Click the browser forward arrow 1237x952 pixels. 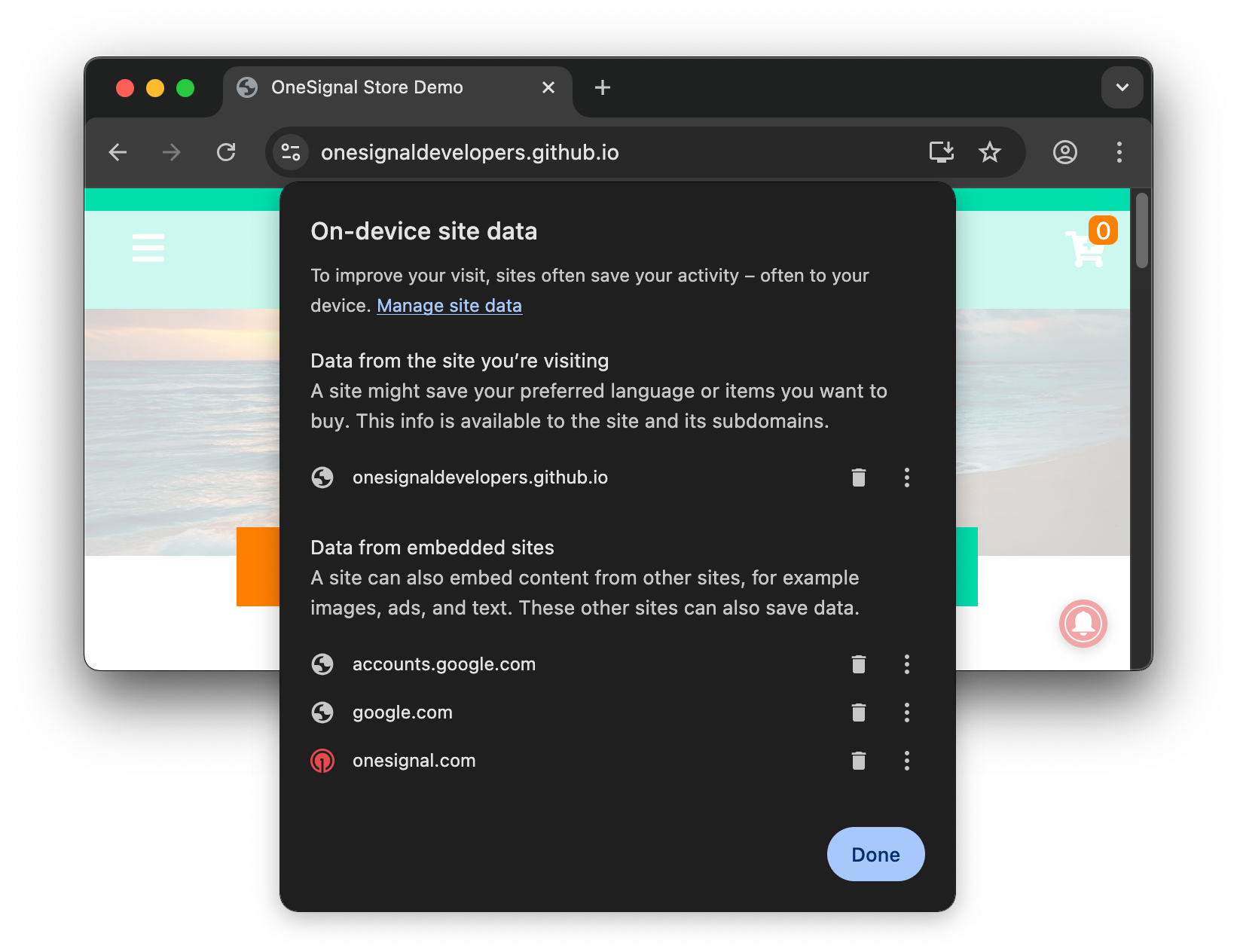point(172,152)
